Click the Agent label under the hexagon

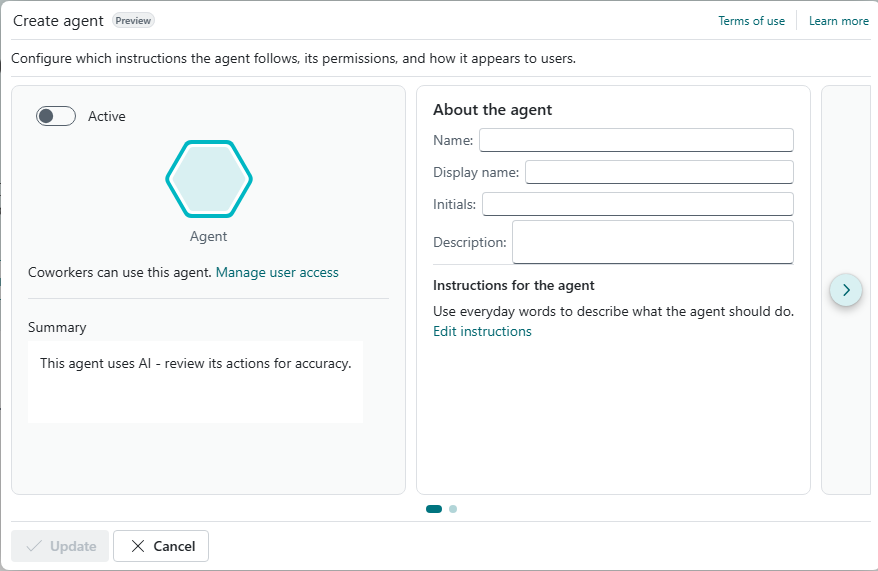pos(209,237)
